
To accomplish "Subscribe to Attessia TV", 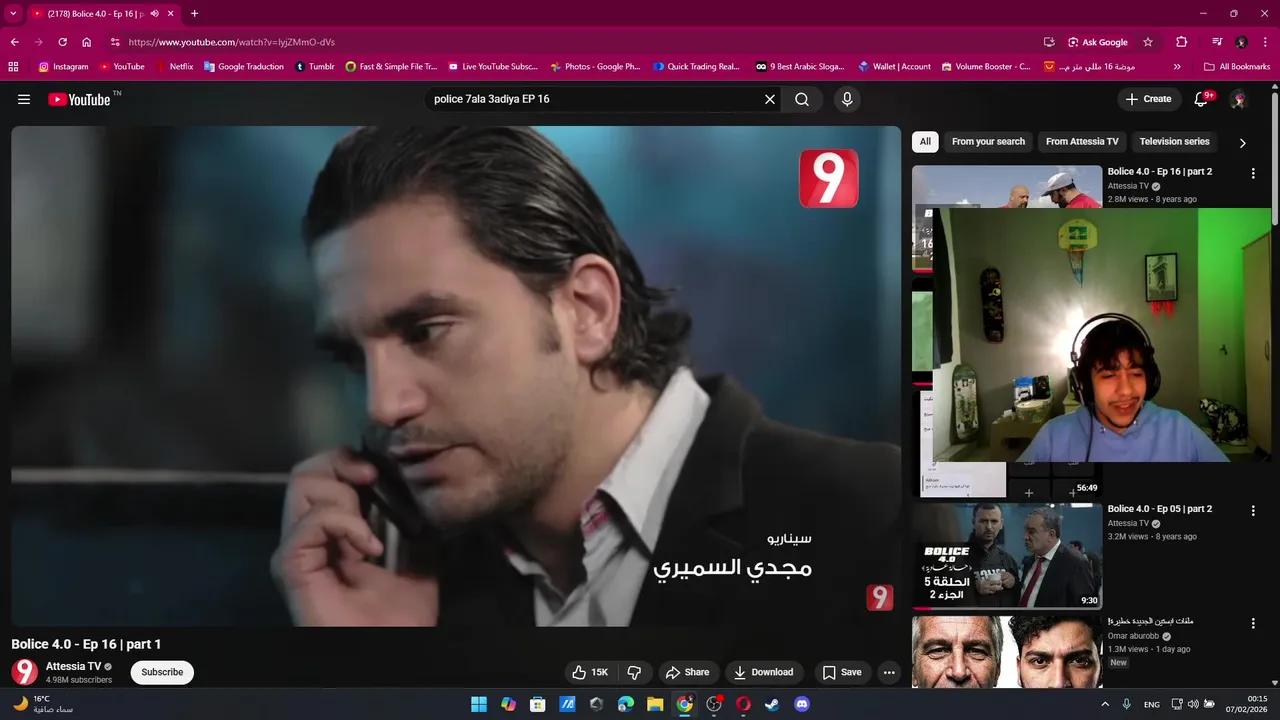I will click(x=162, y=672).
